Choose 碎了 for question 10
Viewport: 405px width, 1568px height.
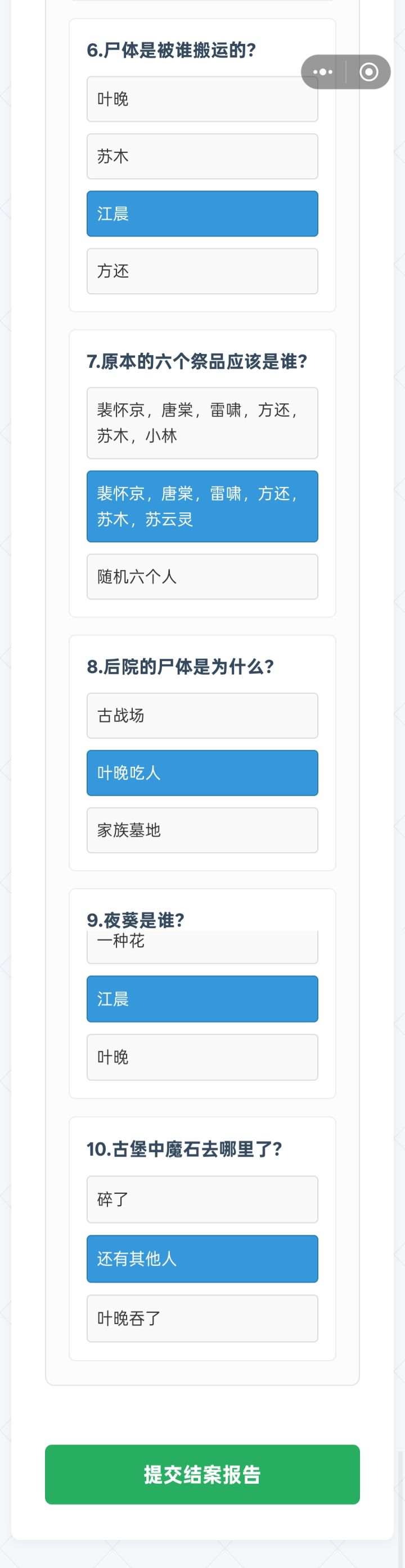pyautogui.click(x=202, y=1200)
